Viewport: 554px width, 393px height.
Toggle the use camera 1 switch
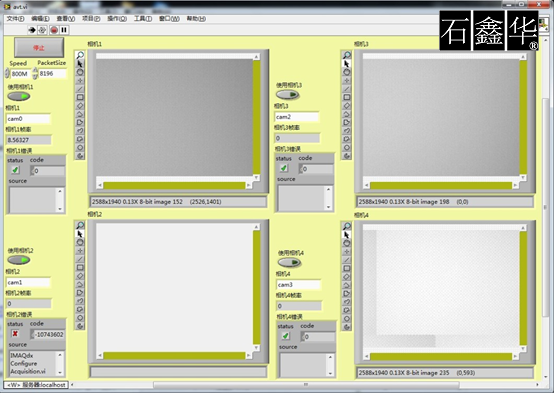tap(19, 96)
